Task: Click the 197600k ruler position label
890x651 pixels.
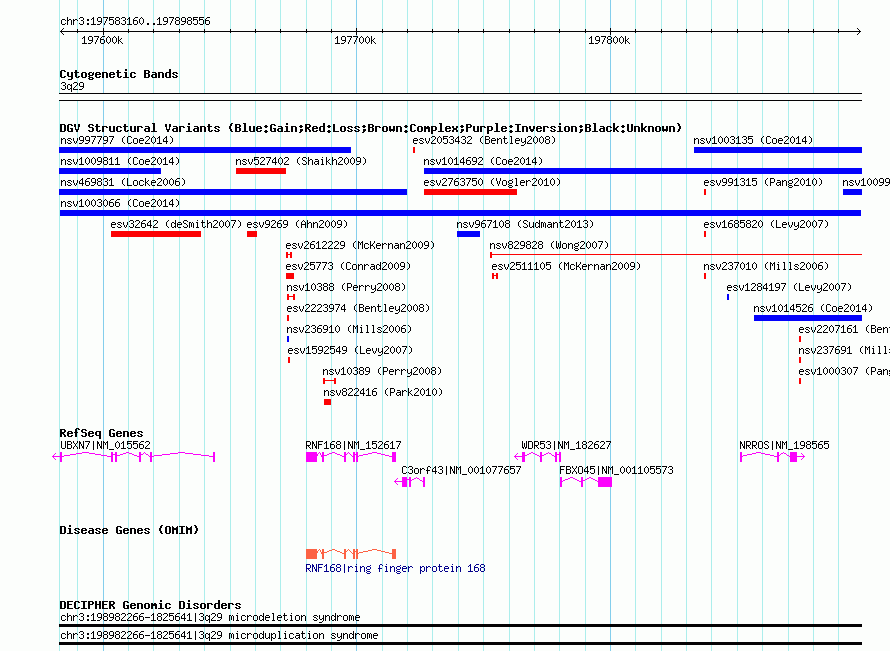Action: pos(102,40)
